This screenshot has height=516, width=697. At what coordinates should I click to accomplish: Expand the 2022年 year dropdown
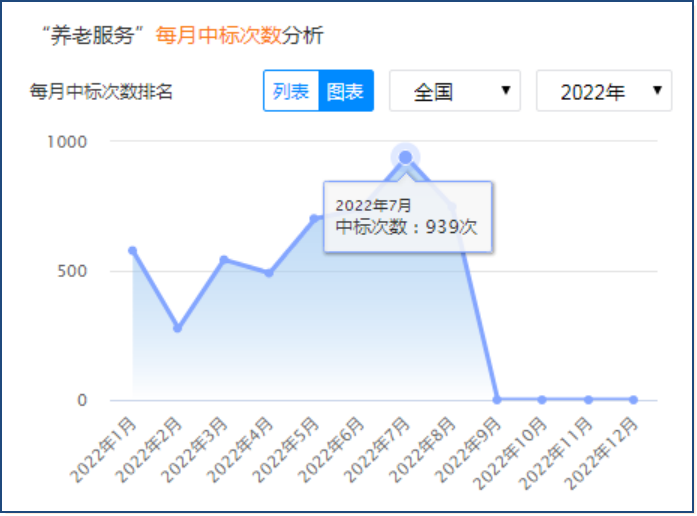604,91
